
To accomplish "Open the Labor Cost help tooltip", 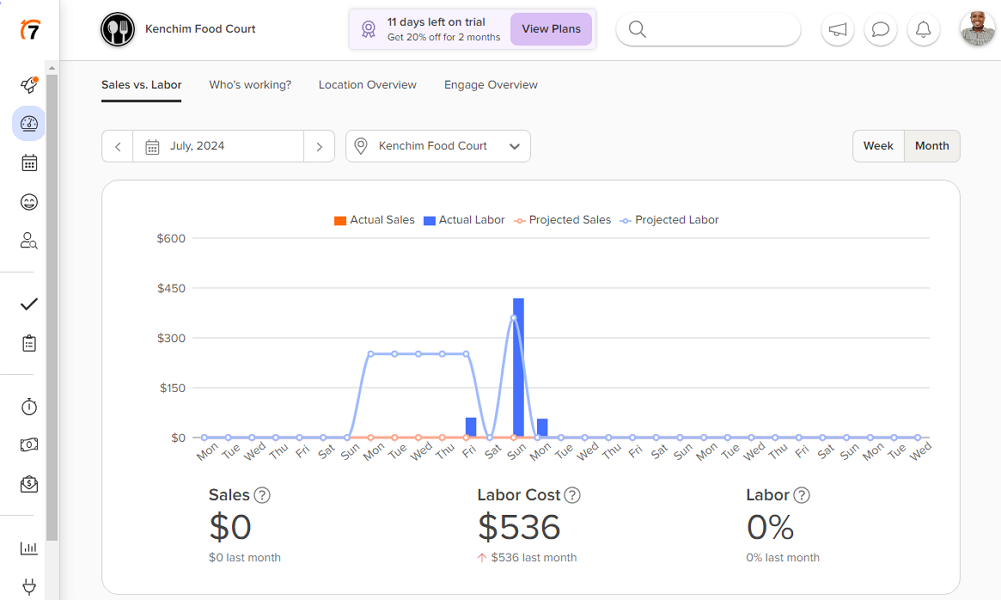I will pyautogui.click(x=572, y=494).
